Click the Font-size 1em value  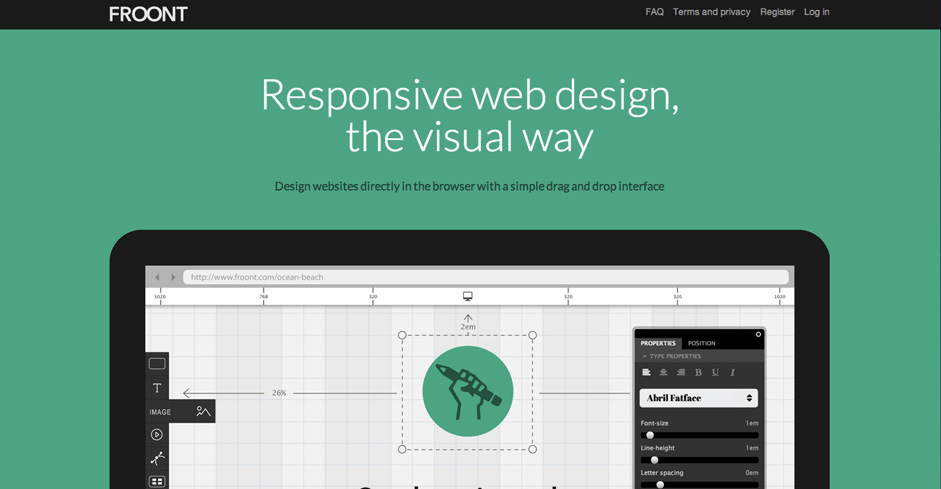click(752, 423)
